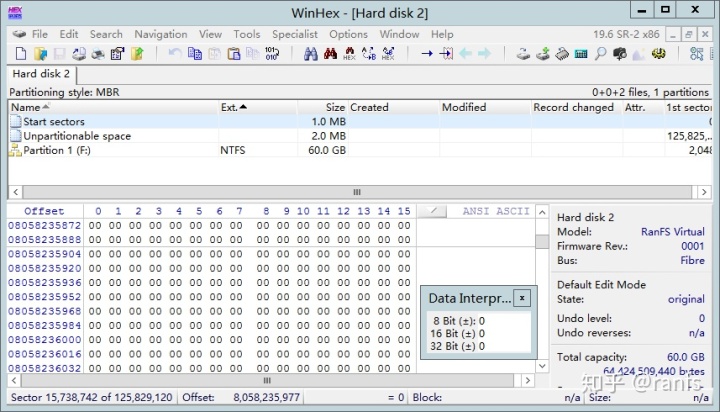The image size is (720, 412).
Task: Click the Open file folder icon
Action: (x=40, y=54)
